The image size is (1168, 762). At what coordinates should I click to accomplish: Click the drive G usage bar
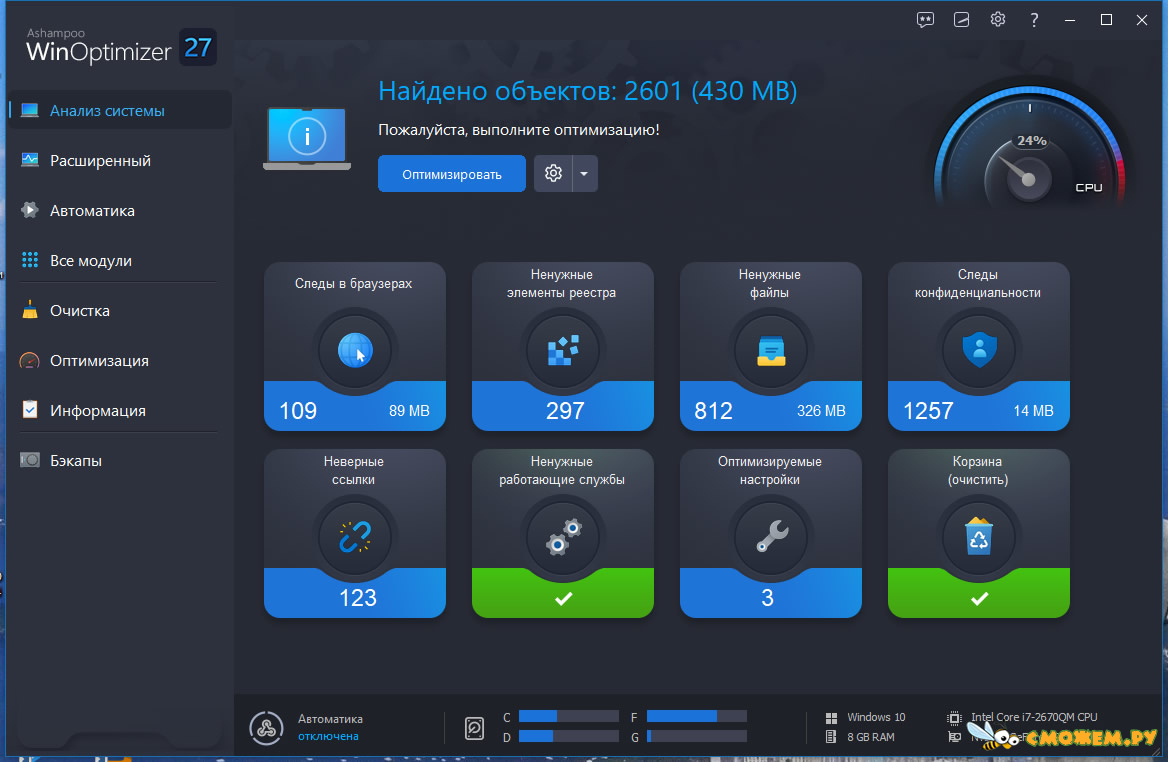pos(696,736)
